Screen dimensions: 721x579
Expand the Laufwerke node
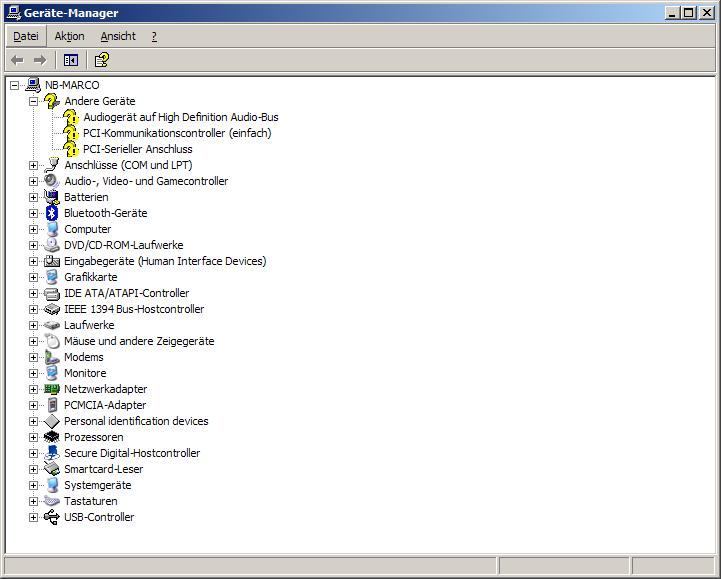33,326
